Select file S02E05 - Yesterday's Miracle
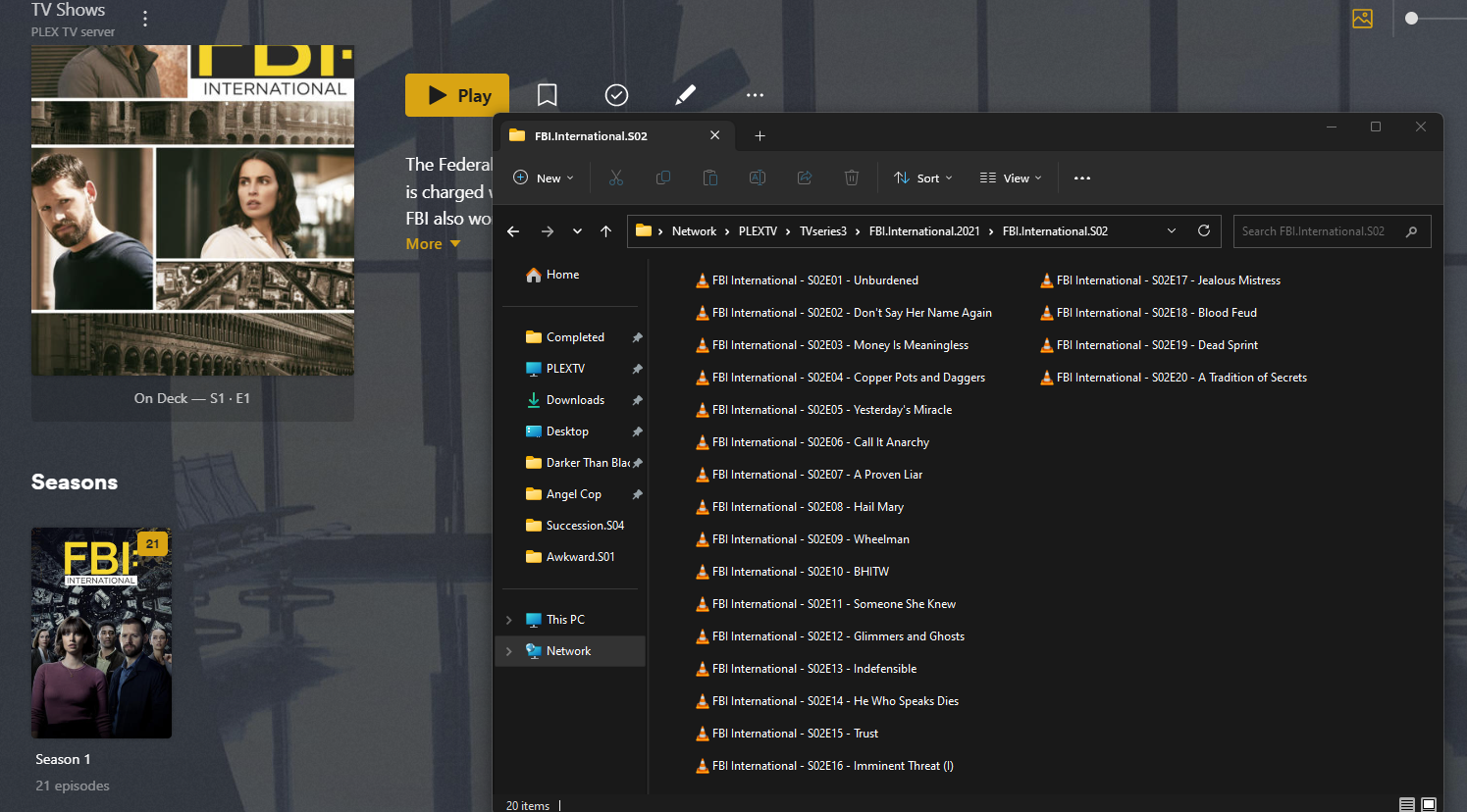The image size is (1467, 812). point(823,410)
